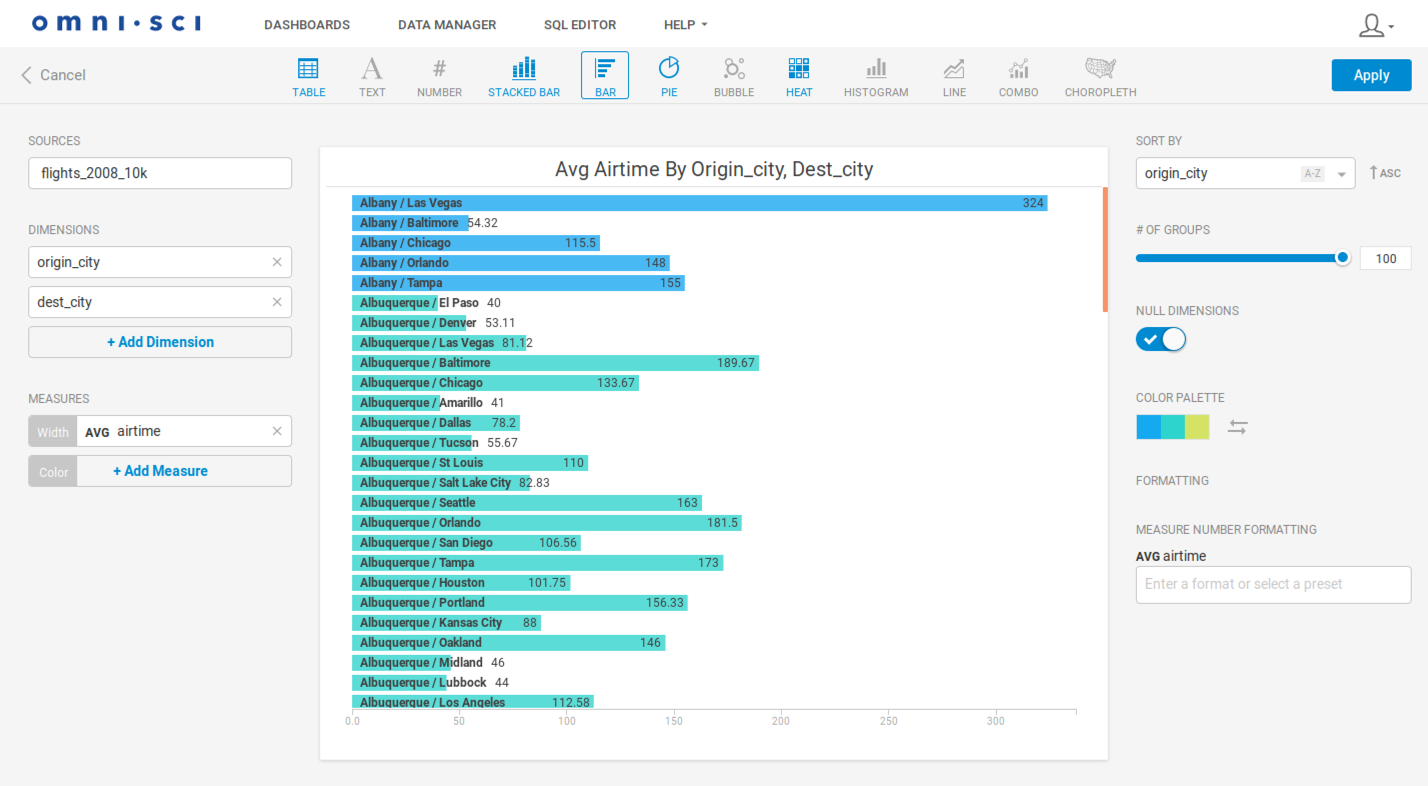Click the Albuquerque / Tampa bar
Viewport: 1428px width, 786px height.
click(x=537, y=563)
